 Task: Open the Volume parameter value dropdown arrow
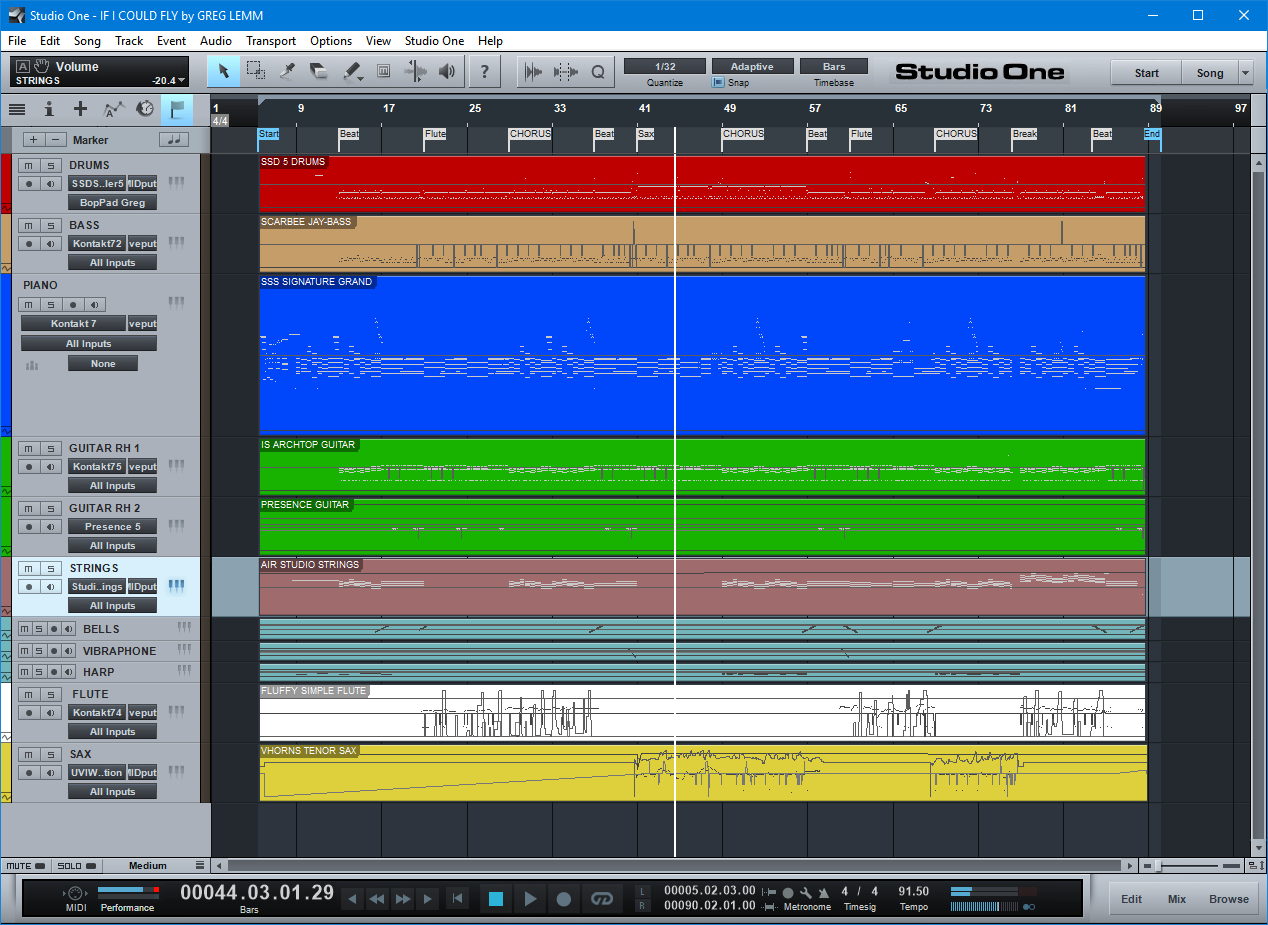(183, 81)
